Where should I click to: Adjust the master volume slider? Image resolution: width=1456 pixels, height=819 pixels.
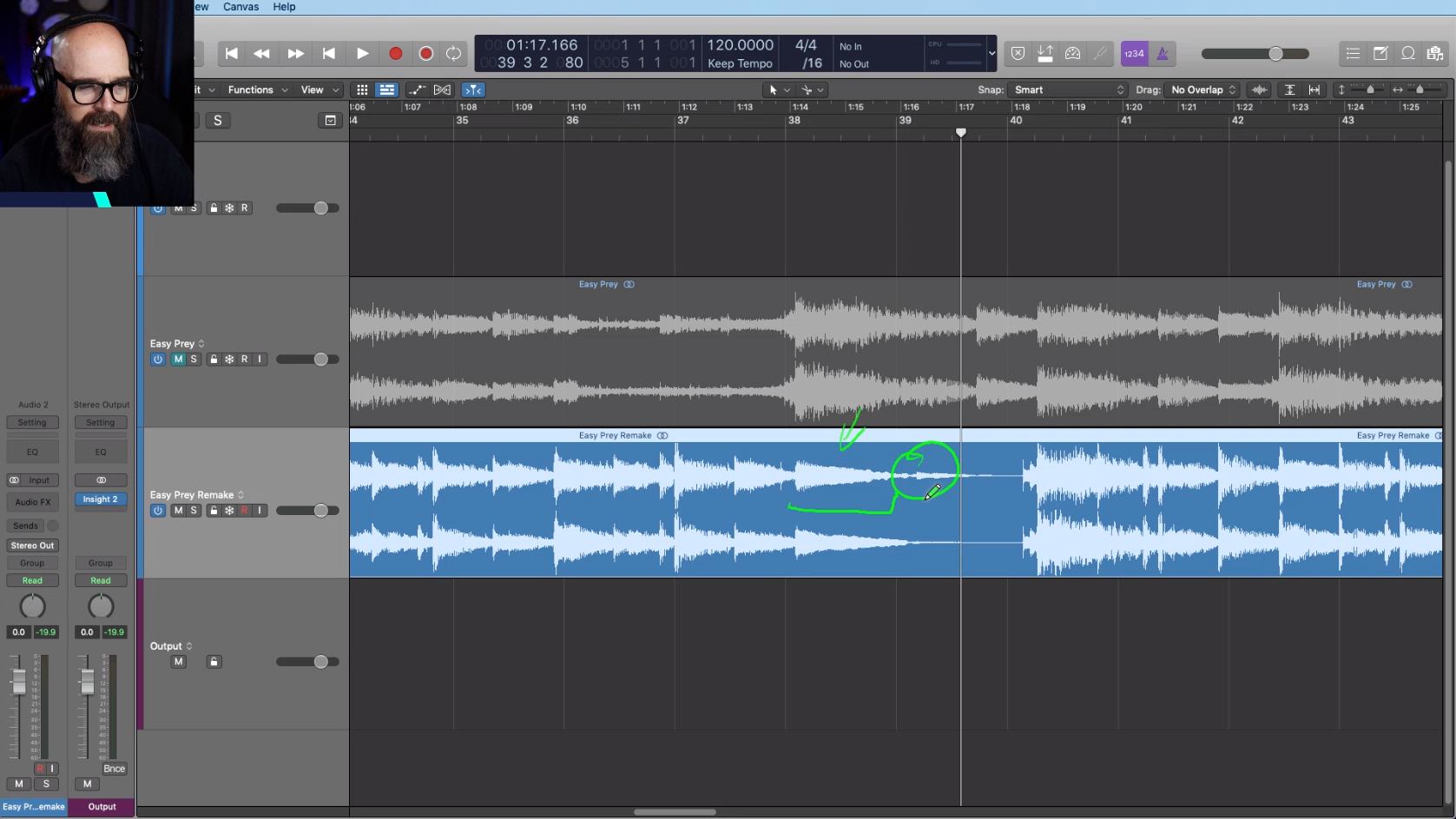[1255, 54]
